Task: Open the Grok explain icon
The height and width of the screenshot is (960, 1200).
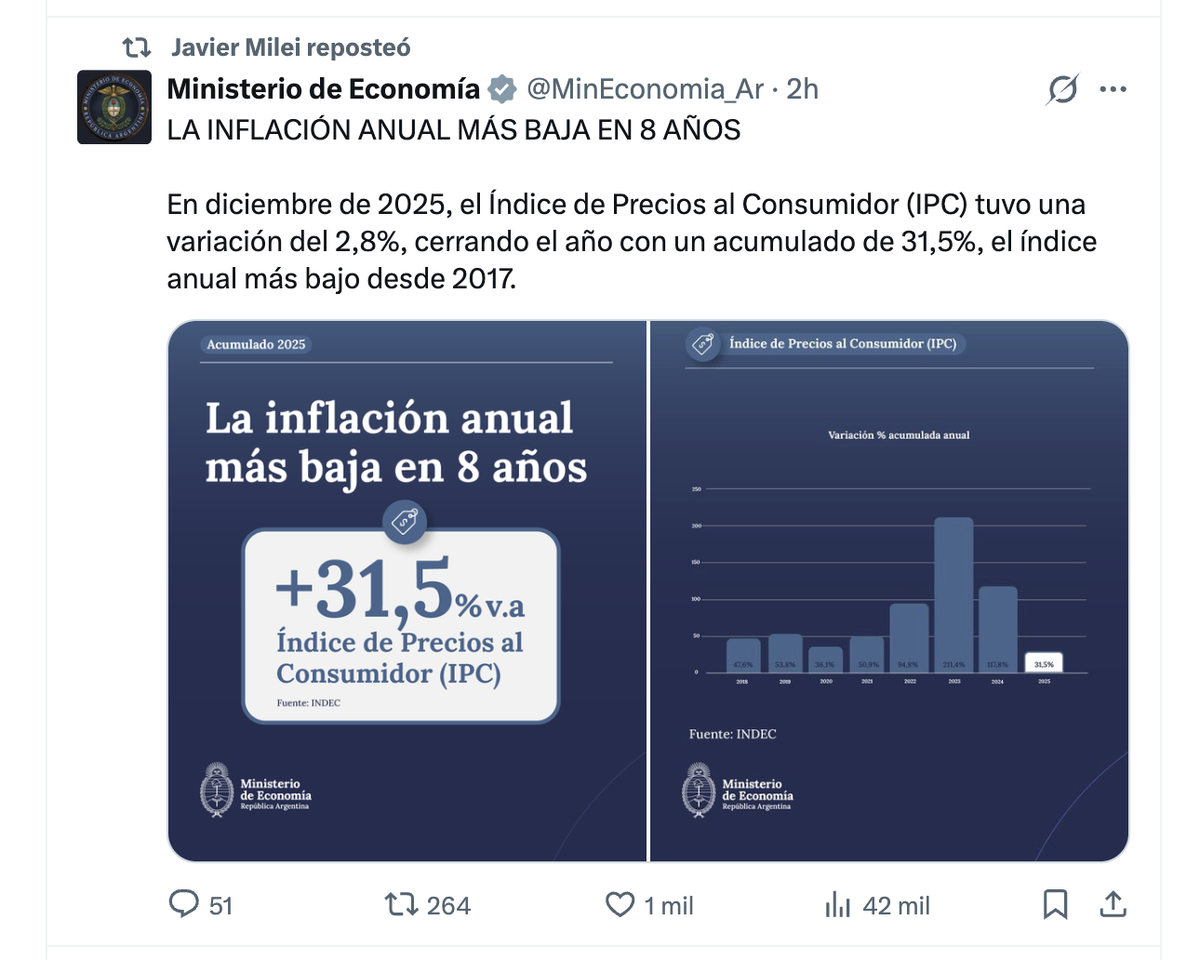Action: (x=1063, y=90)
